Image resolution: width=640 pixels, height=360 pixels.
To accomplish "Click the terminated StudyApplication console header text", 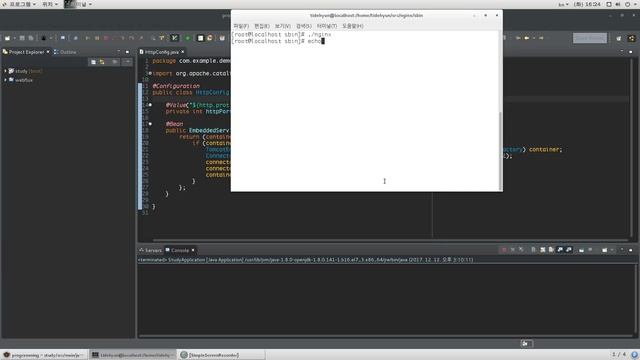I will click(x=305, y=260).
